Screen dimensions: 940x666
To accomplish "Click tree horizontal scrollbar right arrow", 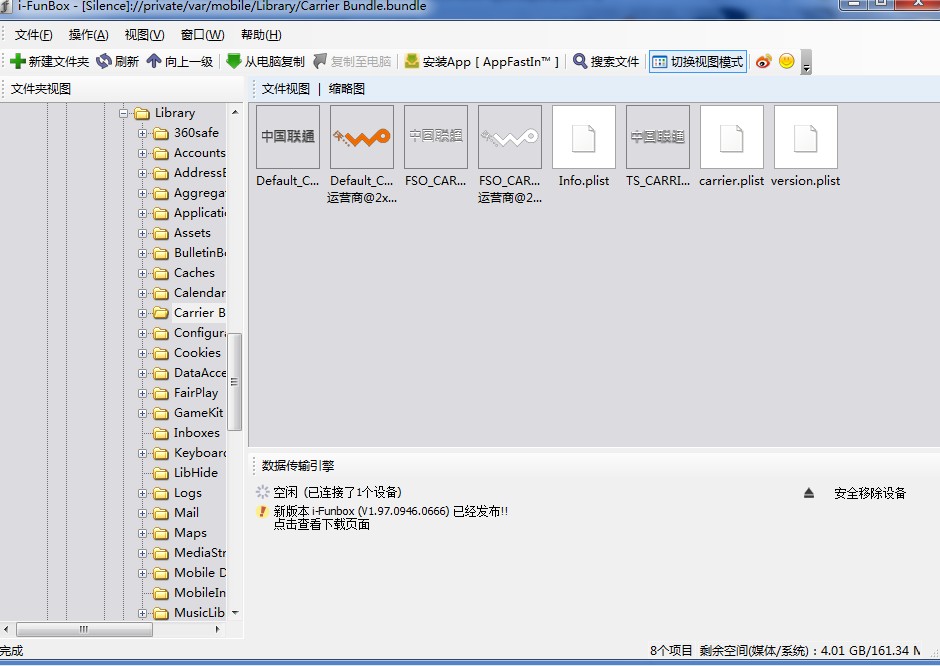I will (x=218, y=629).
